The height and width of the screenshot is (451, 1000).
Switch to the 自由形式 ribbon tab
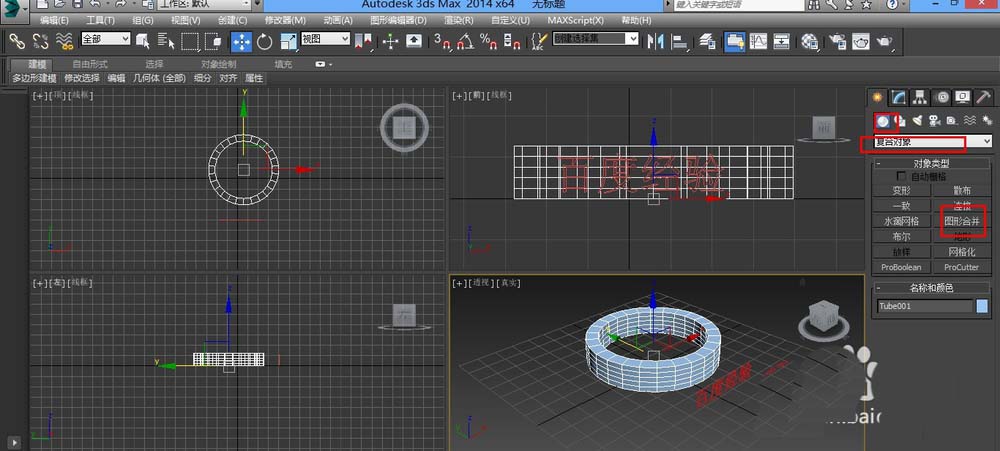pos(90,64)
